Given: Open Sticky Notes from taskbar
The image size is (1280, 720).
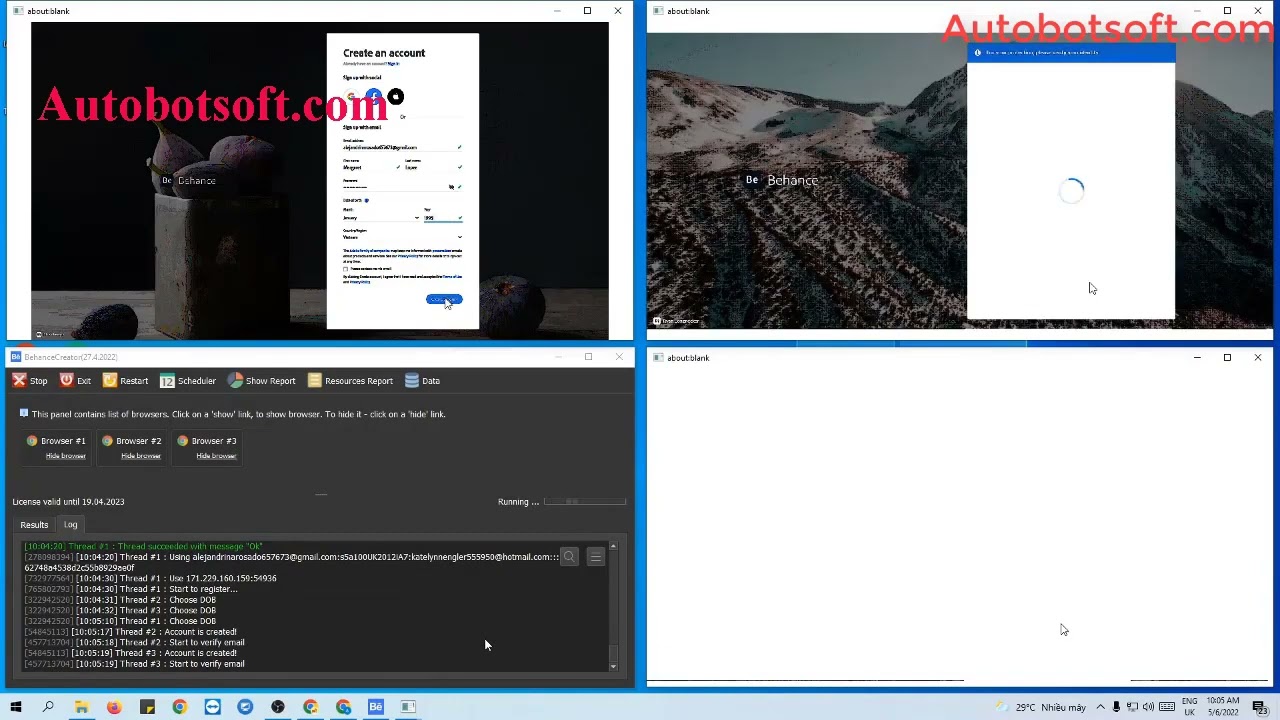Looking at the screenshot, I should 147,707.
